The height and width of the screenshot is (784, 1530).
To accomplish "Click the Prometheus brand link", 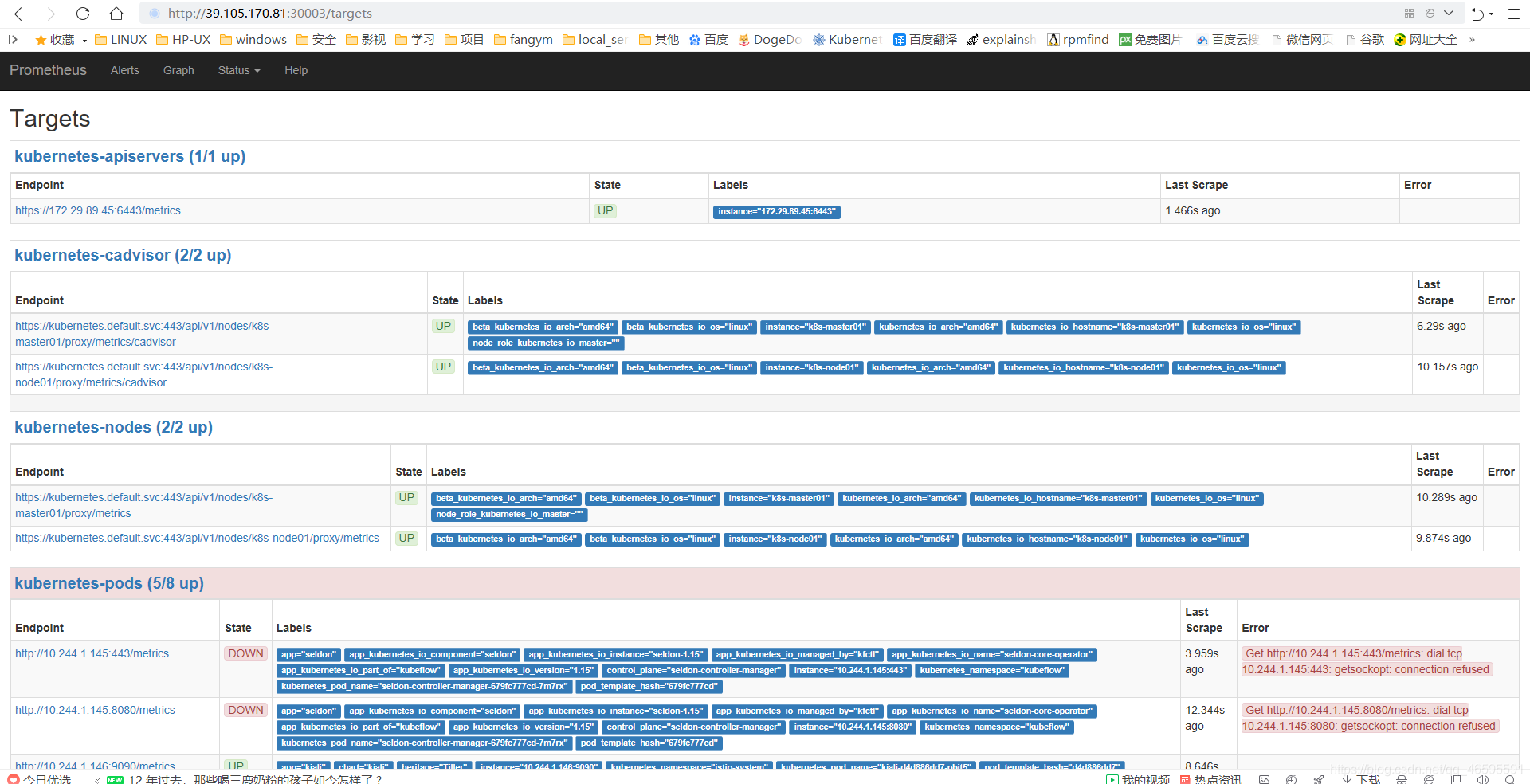I will (48, 70).
